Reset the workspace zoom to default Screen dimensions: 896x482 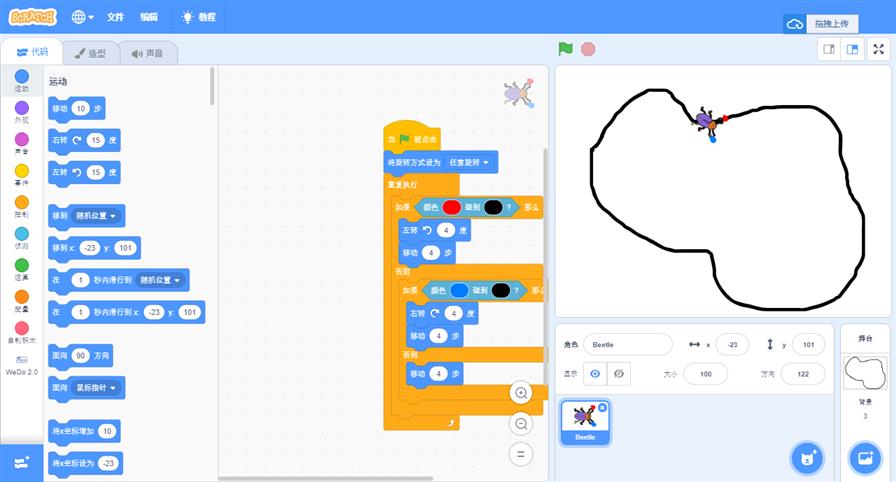[x=520, y=454]
